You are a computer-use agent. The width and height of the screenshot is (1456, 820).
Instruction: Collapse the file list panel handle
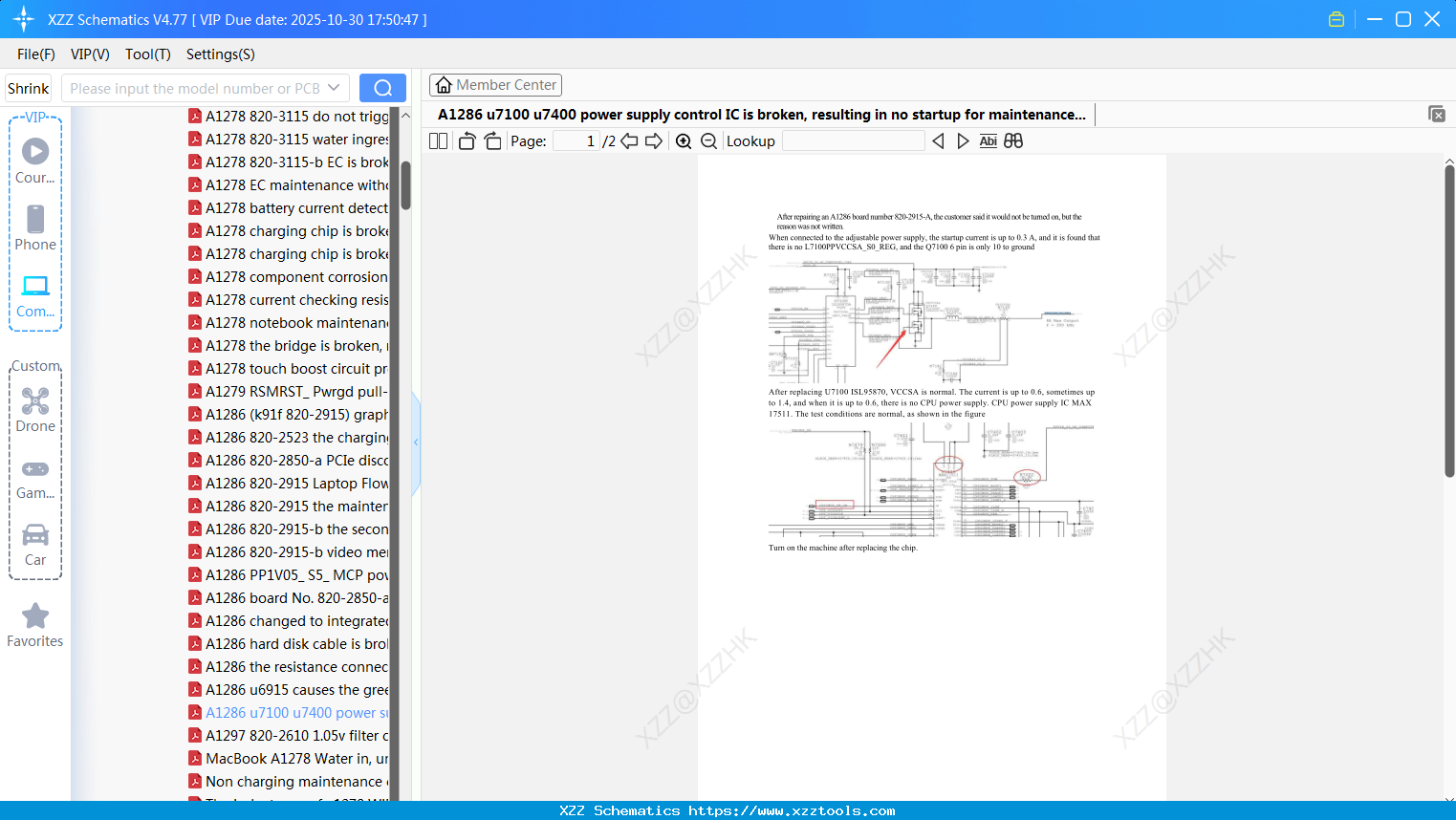click(416, 442)
